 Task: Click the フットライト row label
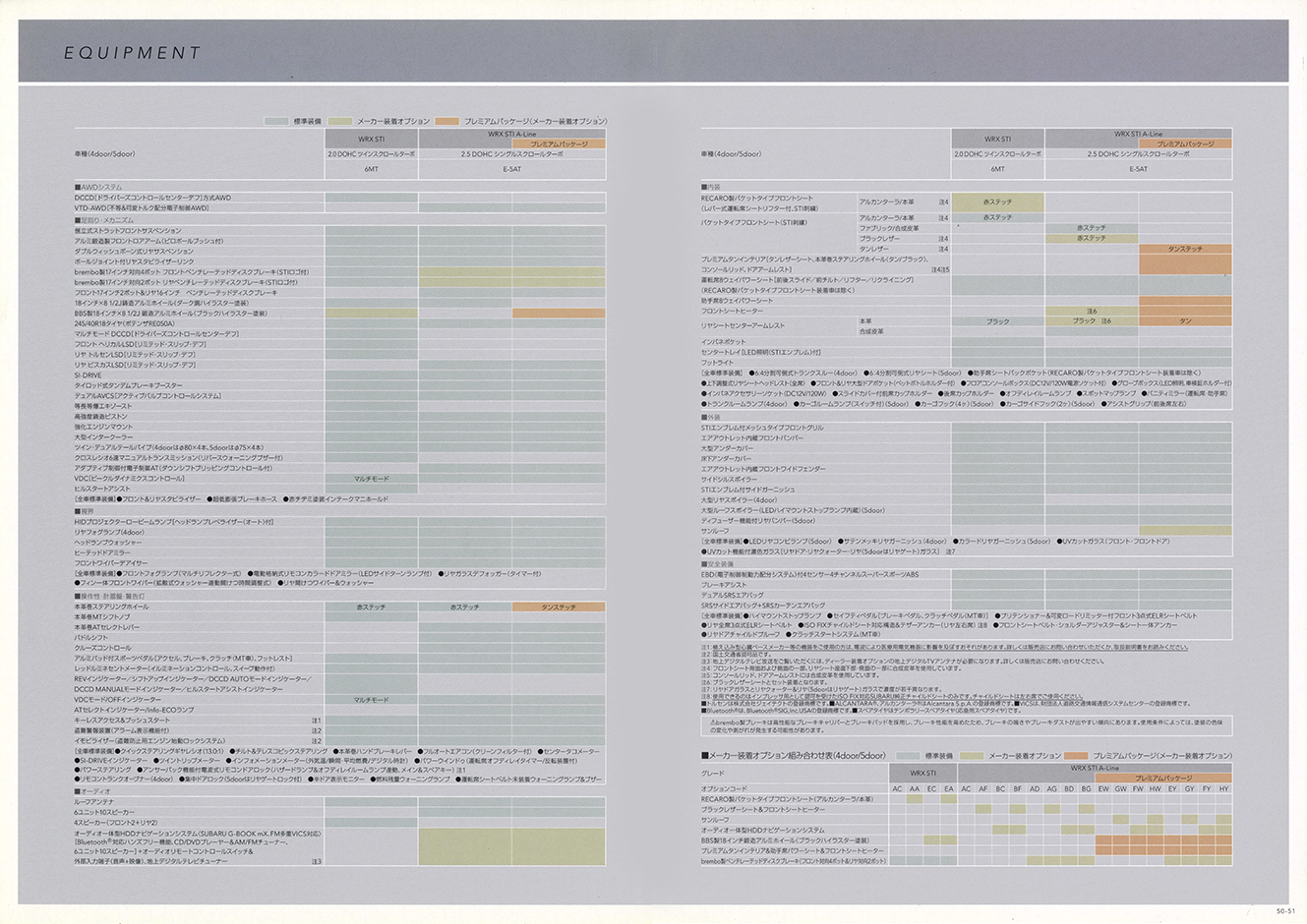[717, 363]
